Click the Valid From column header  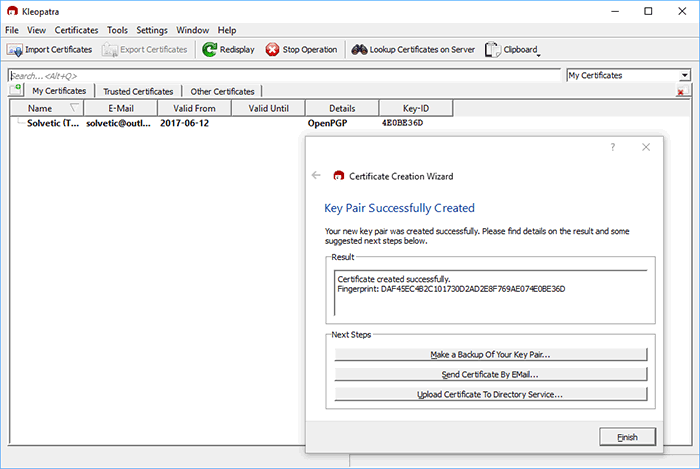[194, 108]
